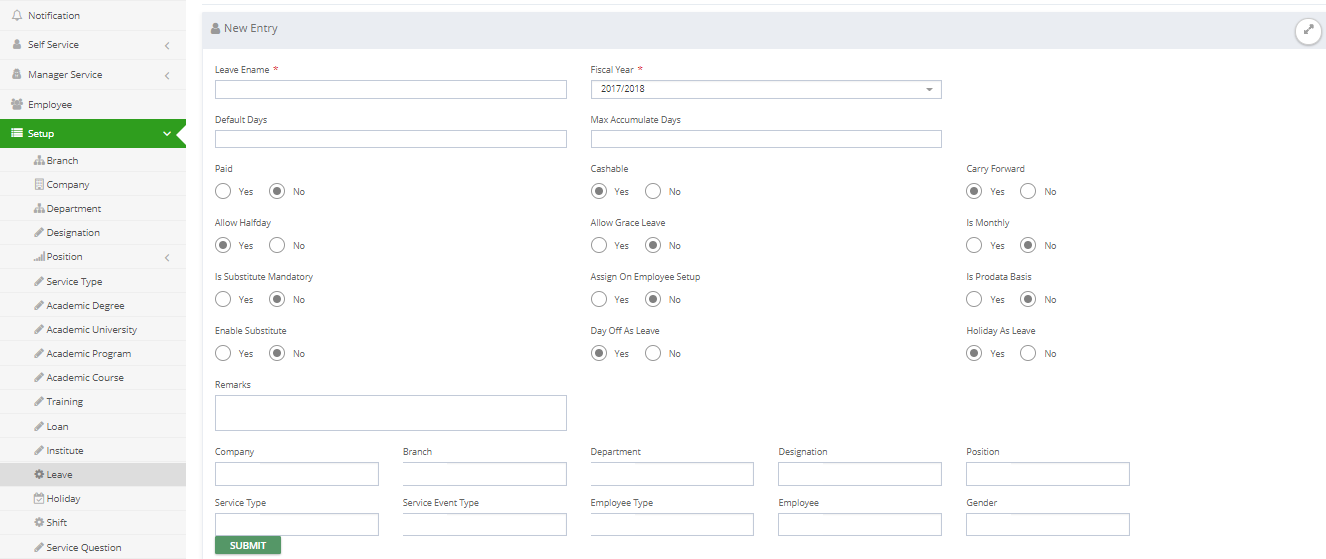Expand the Manager Service submenu
The image size is (1326, 559).
pyautogui.click(x=93, y=75)
